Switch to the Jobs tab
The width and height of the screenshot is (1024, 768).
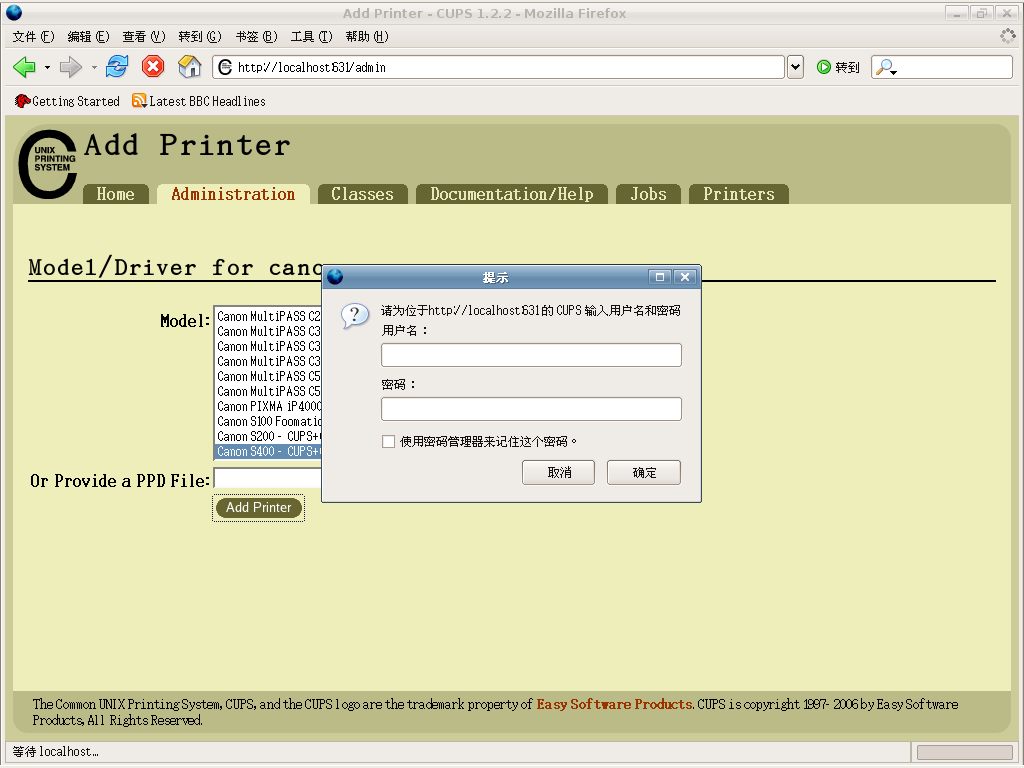[648, 194]
